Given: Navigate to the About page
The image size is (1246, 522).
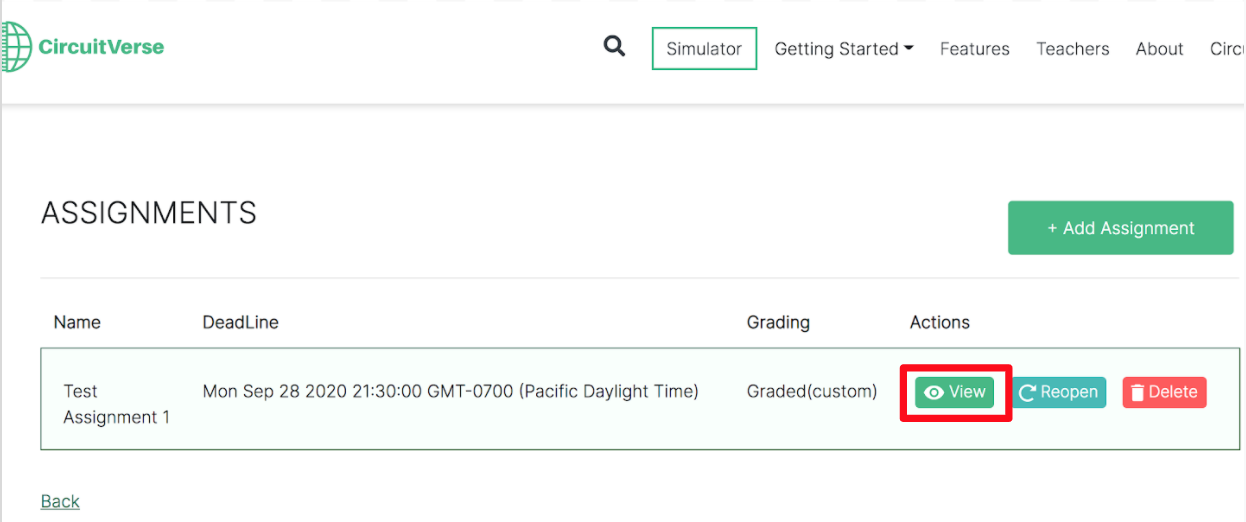Looking at the screenshot, I should 1159,49.
